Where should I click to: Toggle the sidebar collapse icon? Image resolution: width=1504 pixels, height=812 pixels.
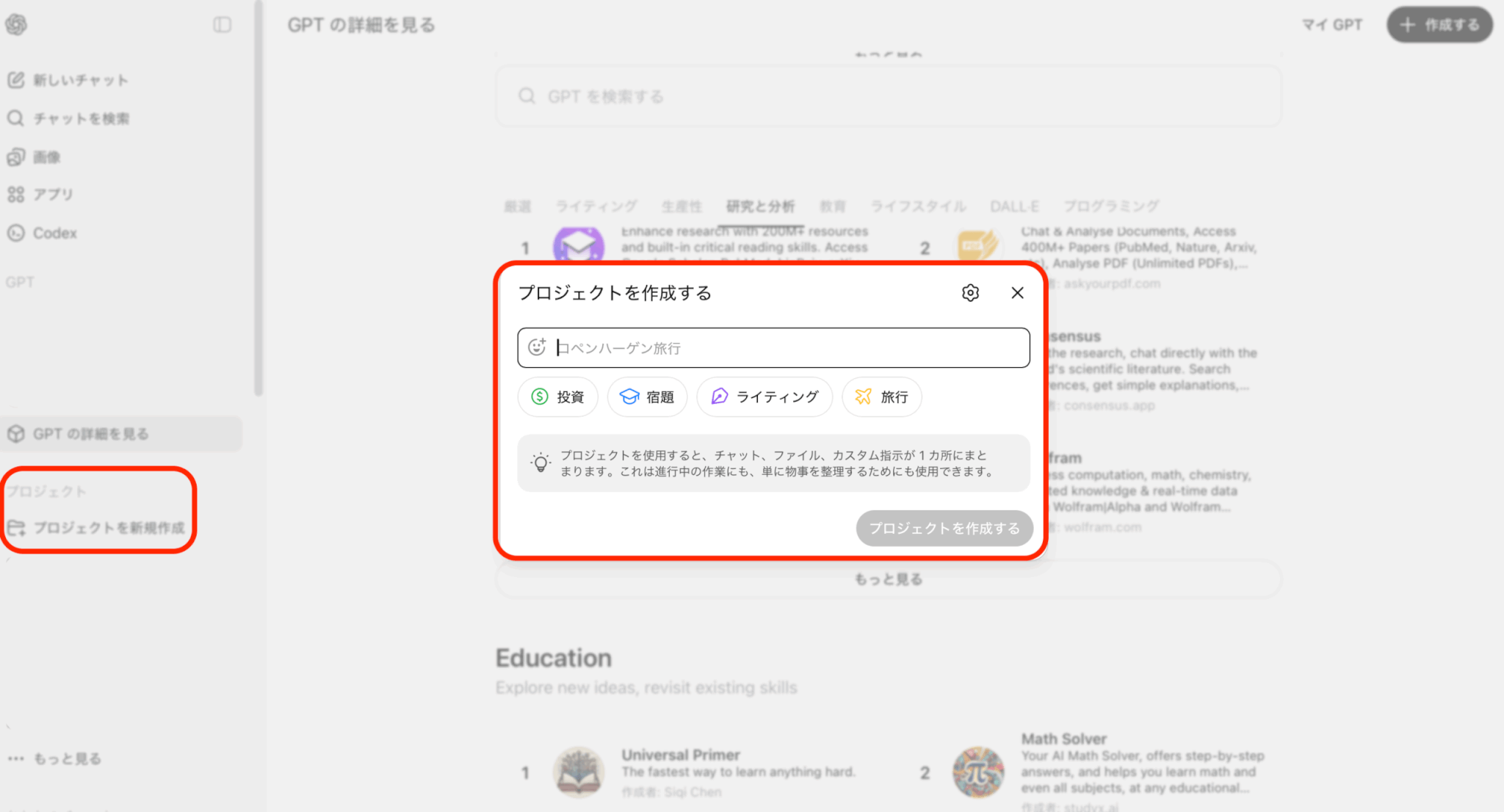[222, 25]
